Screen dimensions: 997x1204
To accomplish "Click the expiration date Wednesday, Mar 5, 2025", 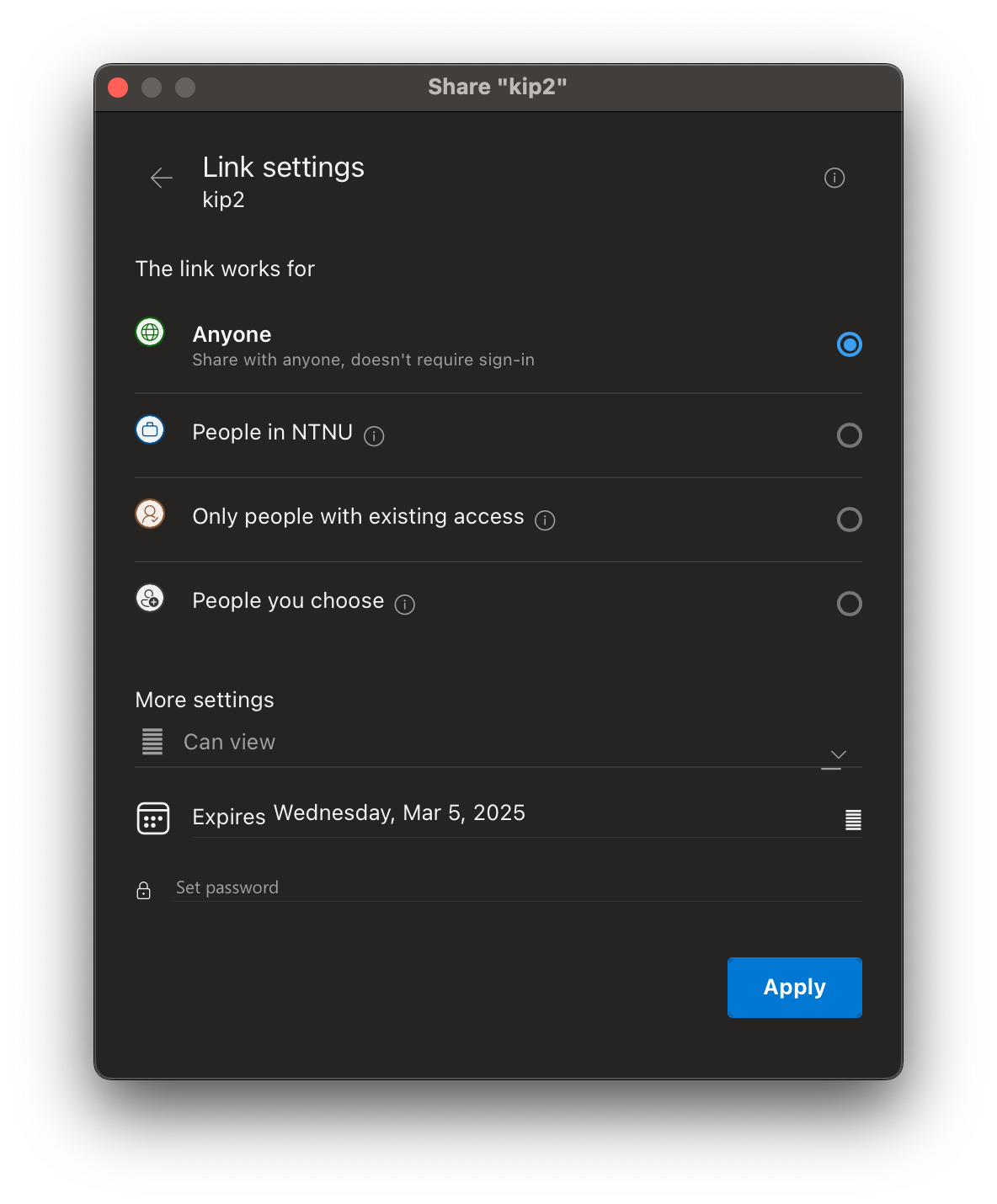I will tap(399, 813).
